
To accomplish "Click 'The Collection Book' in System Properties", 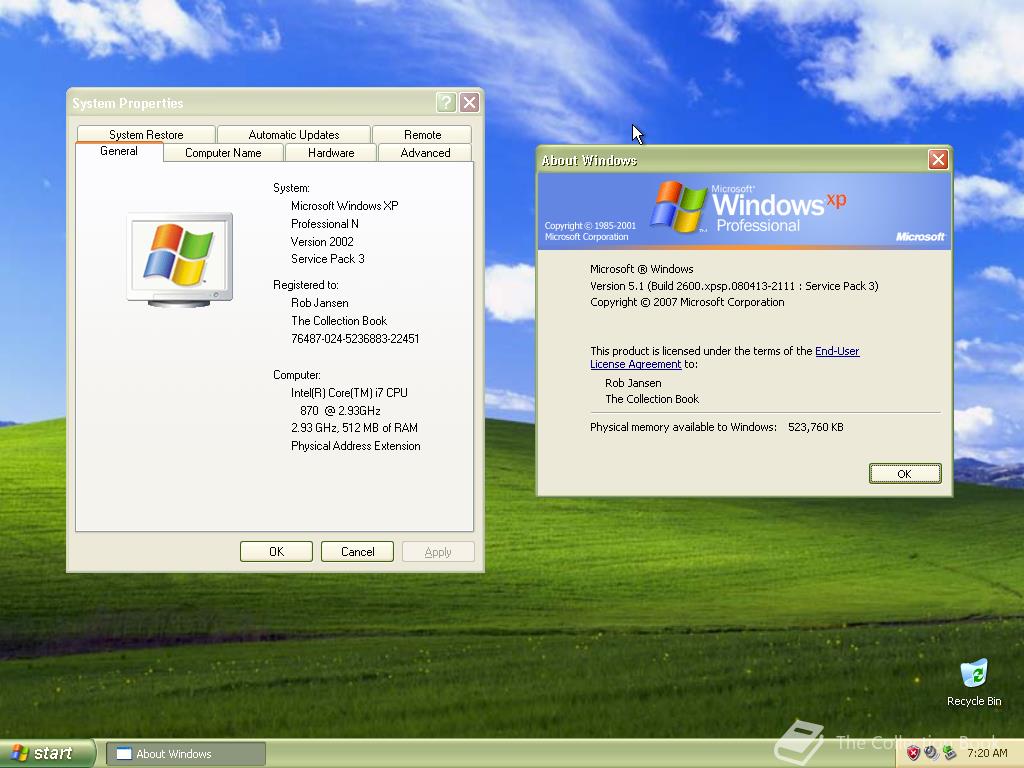I will tap(339, 321).
